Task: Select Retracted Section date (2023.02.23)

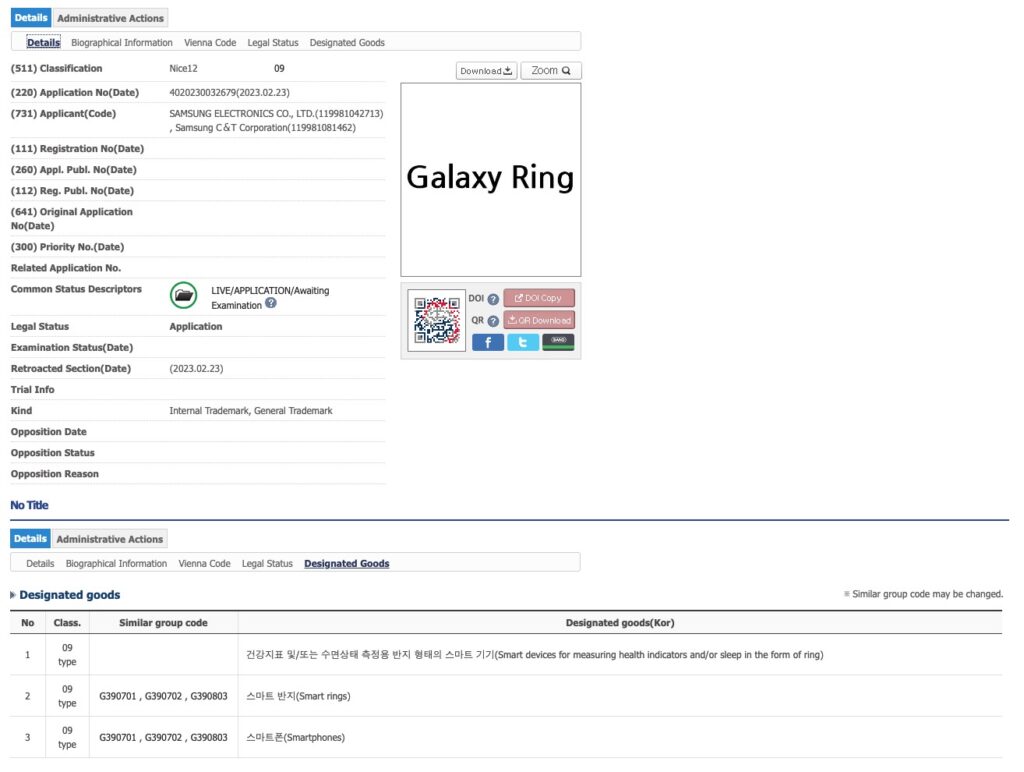Action: (196, 369)
